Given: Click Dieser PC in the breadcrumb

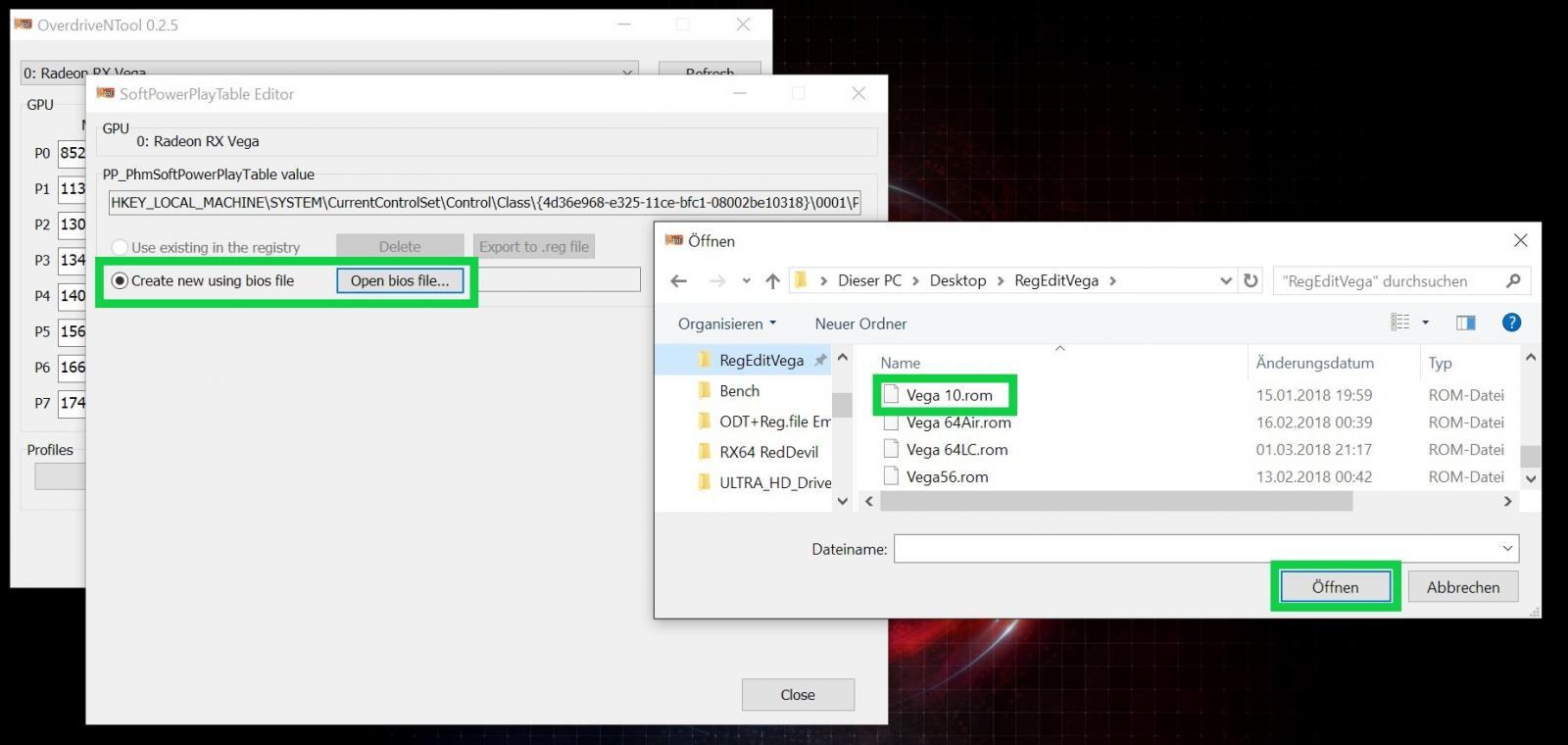Looking at the screenshot, I should click(869, 280).
